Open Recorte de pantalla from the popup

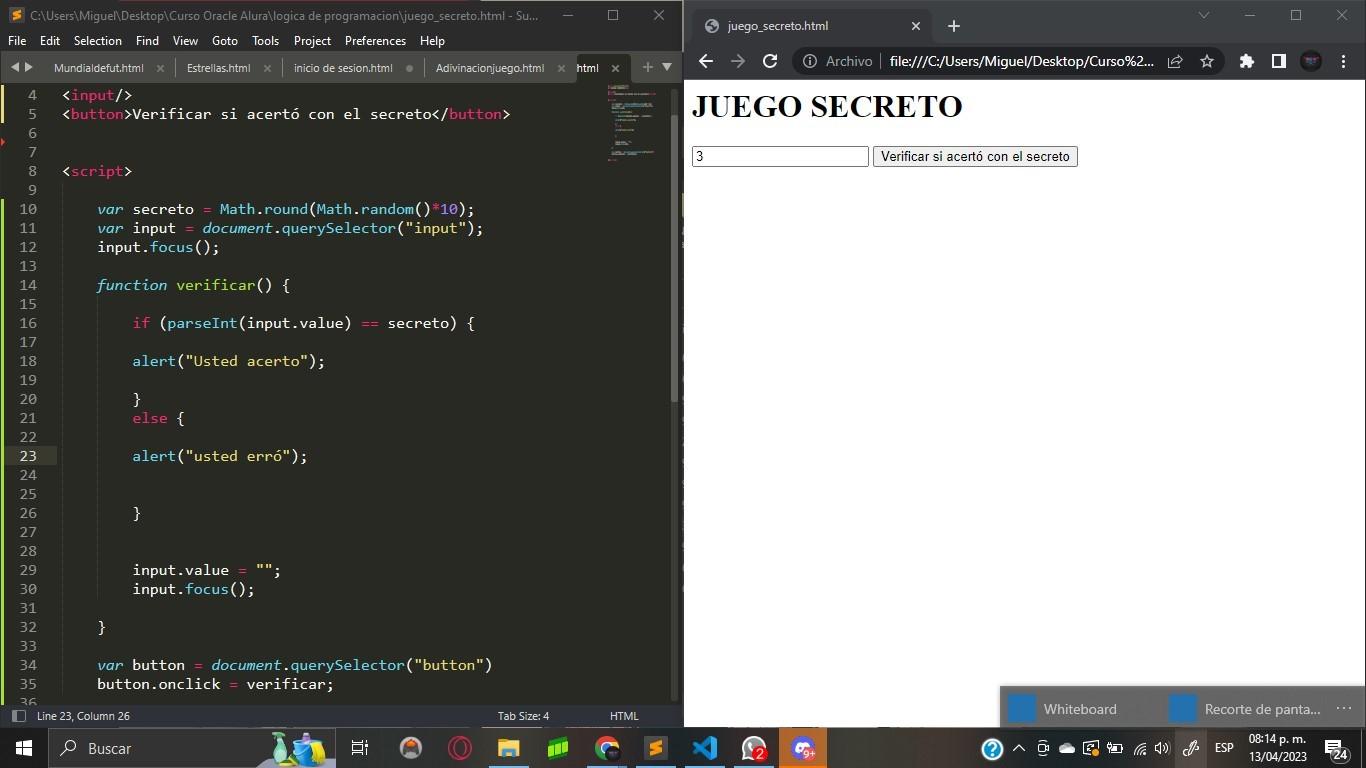(x=1245, y=709)
